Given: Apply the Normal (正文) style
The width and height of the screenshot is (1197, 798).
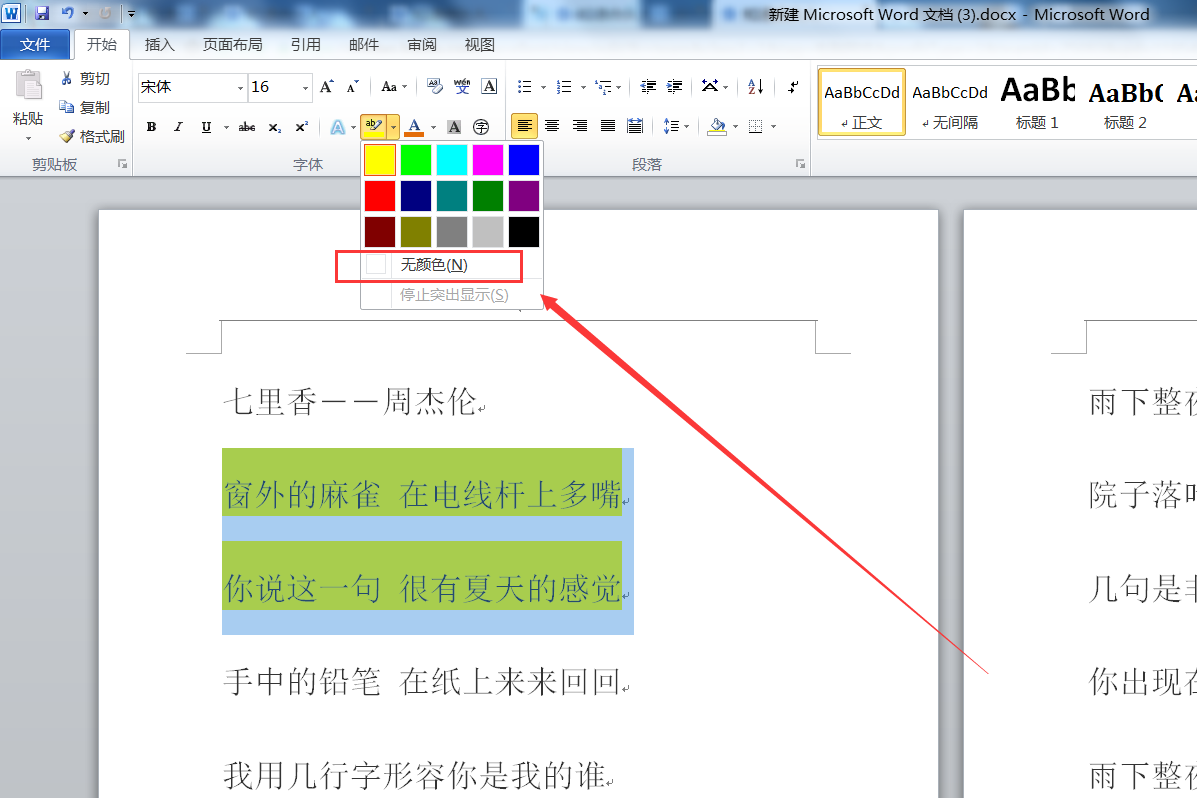Looking at the screenshot, I should tap(862, 102).
